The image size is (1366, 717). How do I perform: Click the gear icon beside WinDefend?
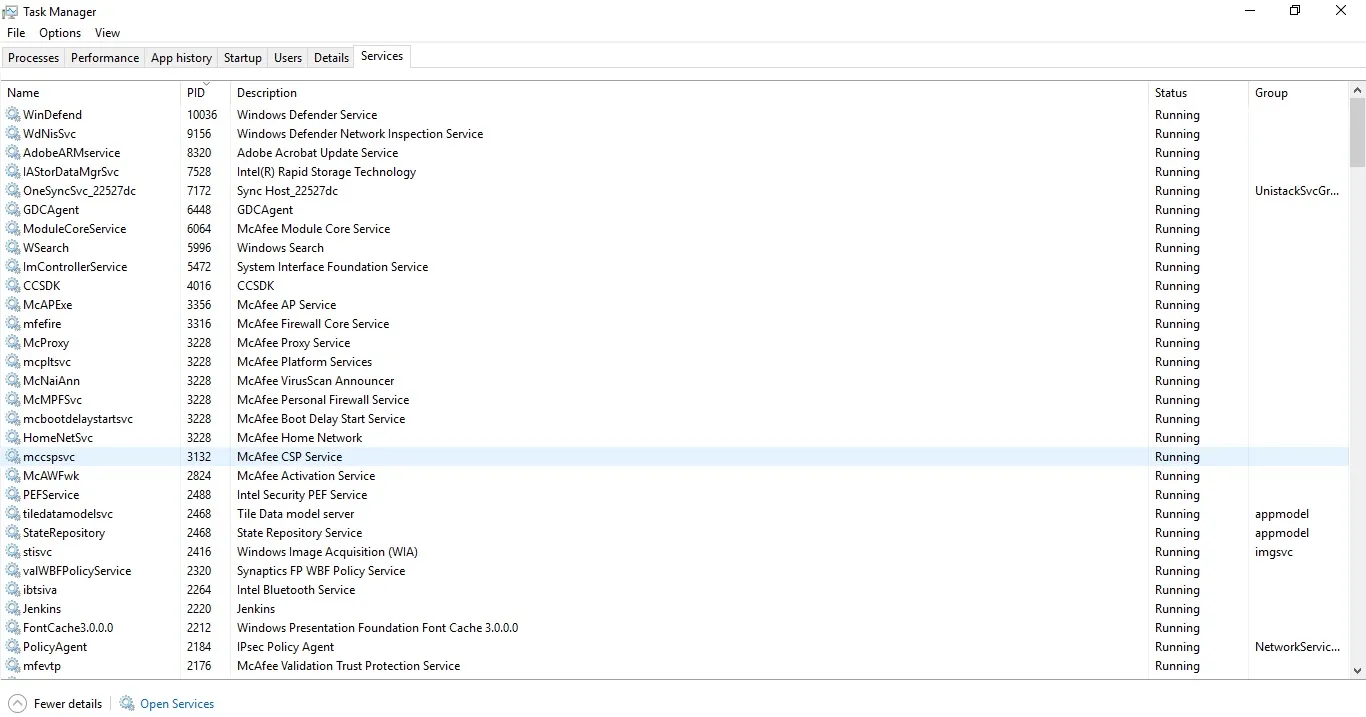13,114
